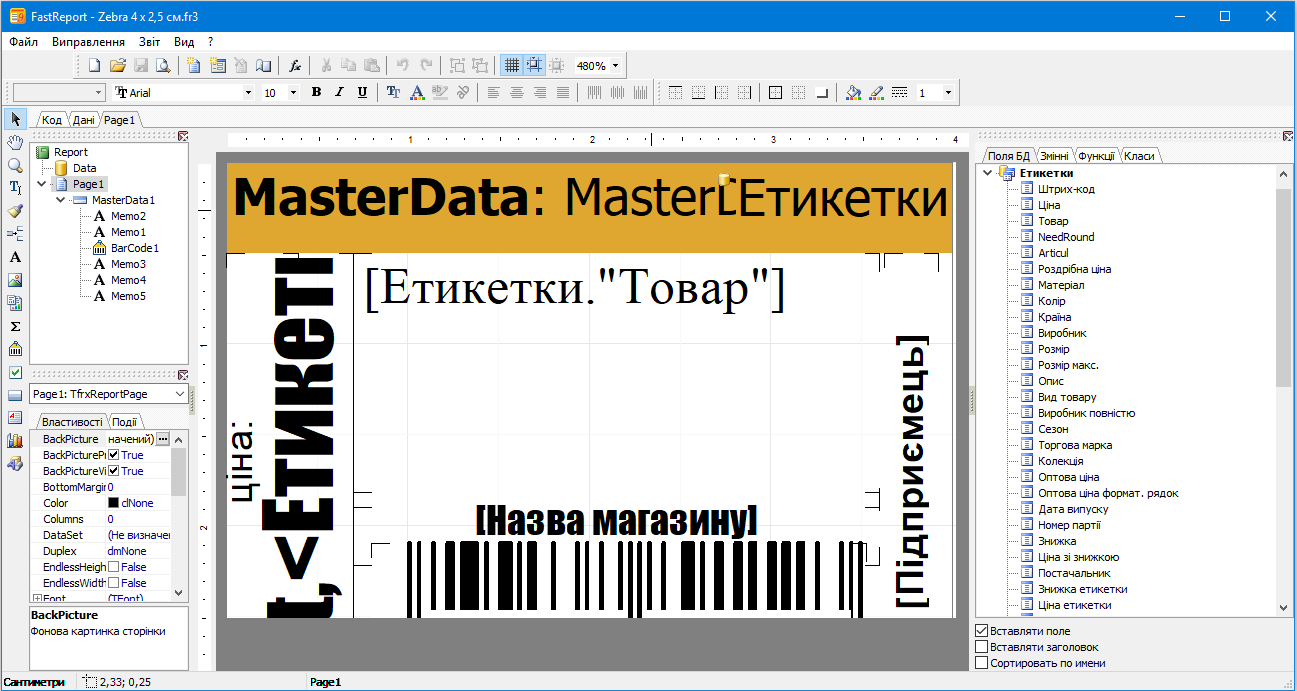Click the BackPicture ellipsis button
The image size is (1297, 691).
pyautogui.click(x=163, y=438)
